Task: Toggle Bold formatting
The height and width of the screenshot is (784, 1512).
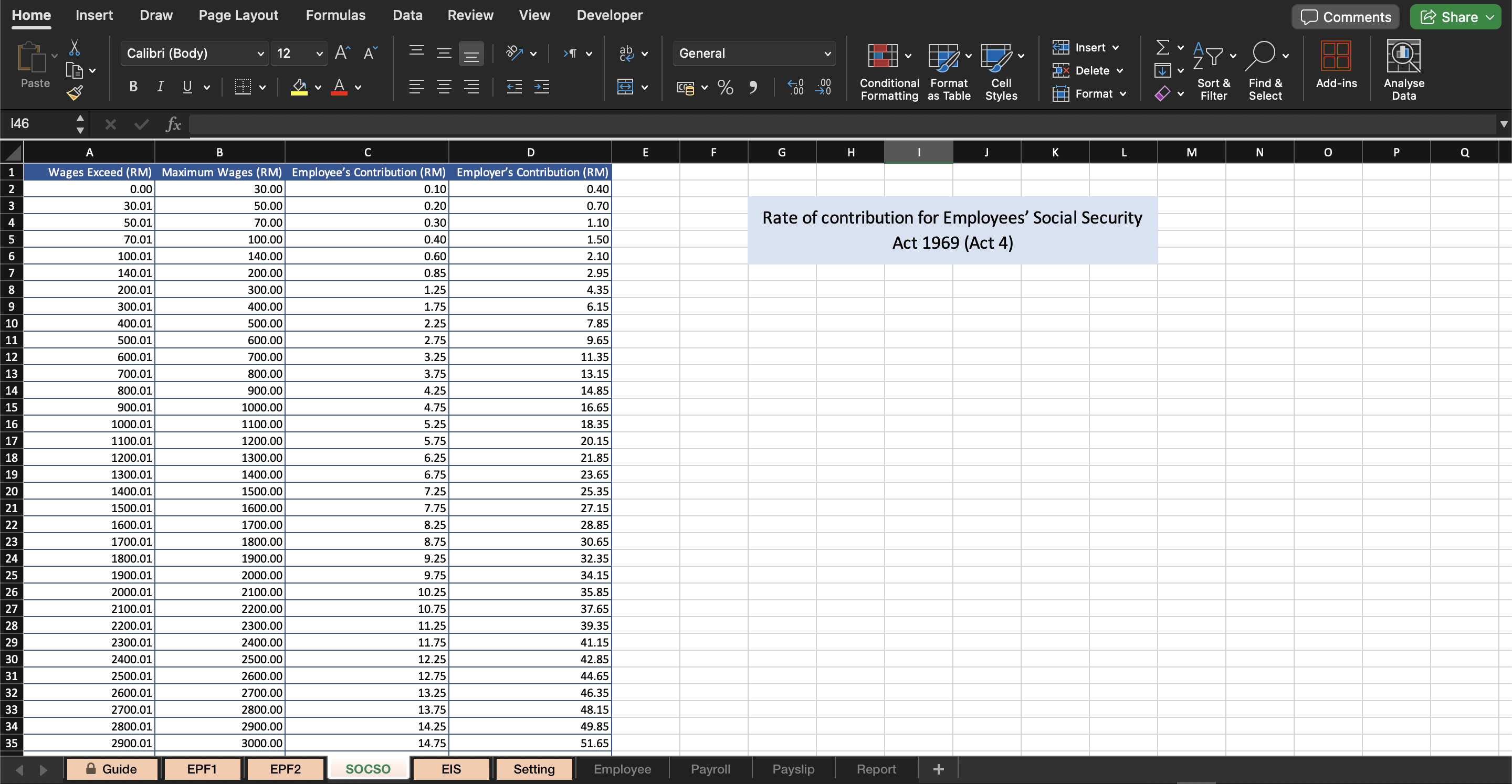Action: 133,87
